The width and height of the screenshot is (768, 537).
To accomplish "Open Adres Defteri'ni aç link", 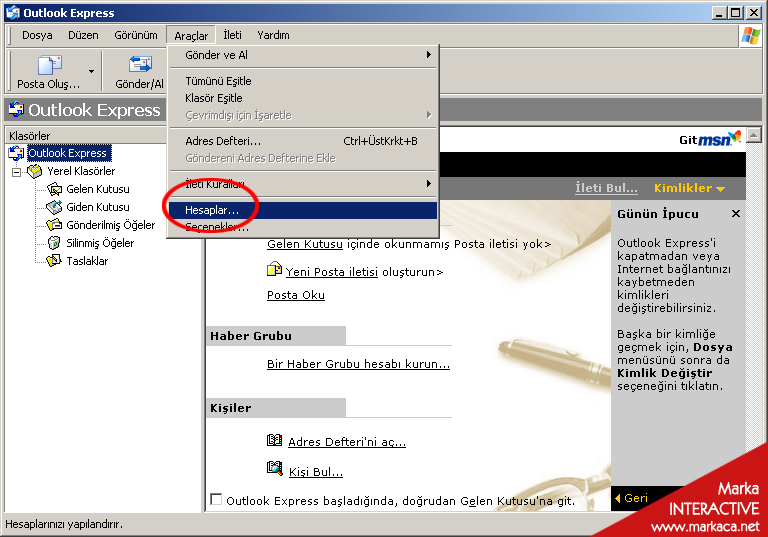I will [x=347, y=442].
